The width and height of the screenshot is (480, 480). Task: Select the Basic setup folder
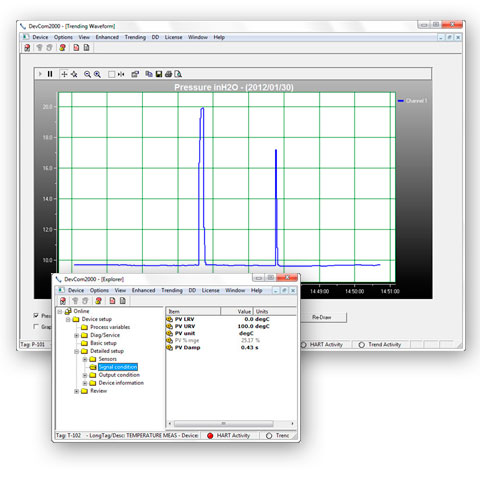(103, 343)
